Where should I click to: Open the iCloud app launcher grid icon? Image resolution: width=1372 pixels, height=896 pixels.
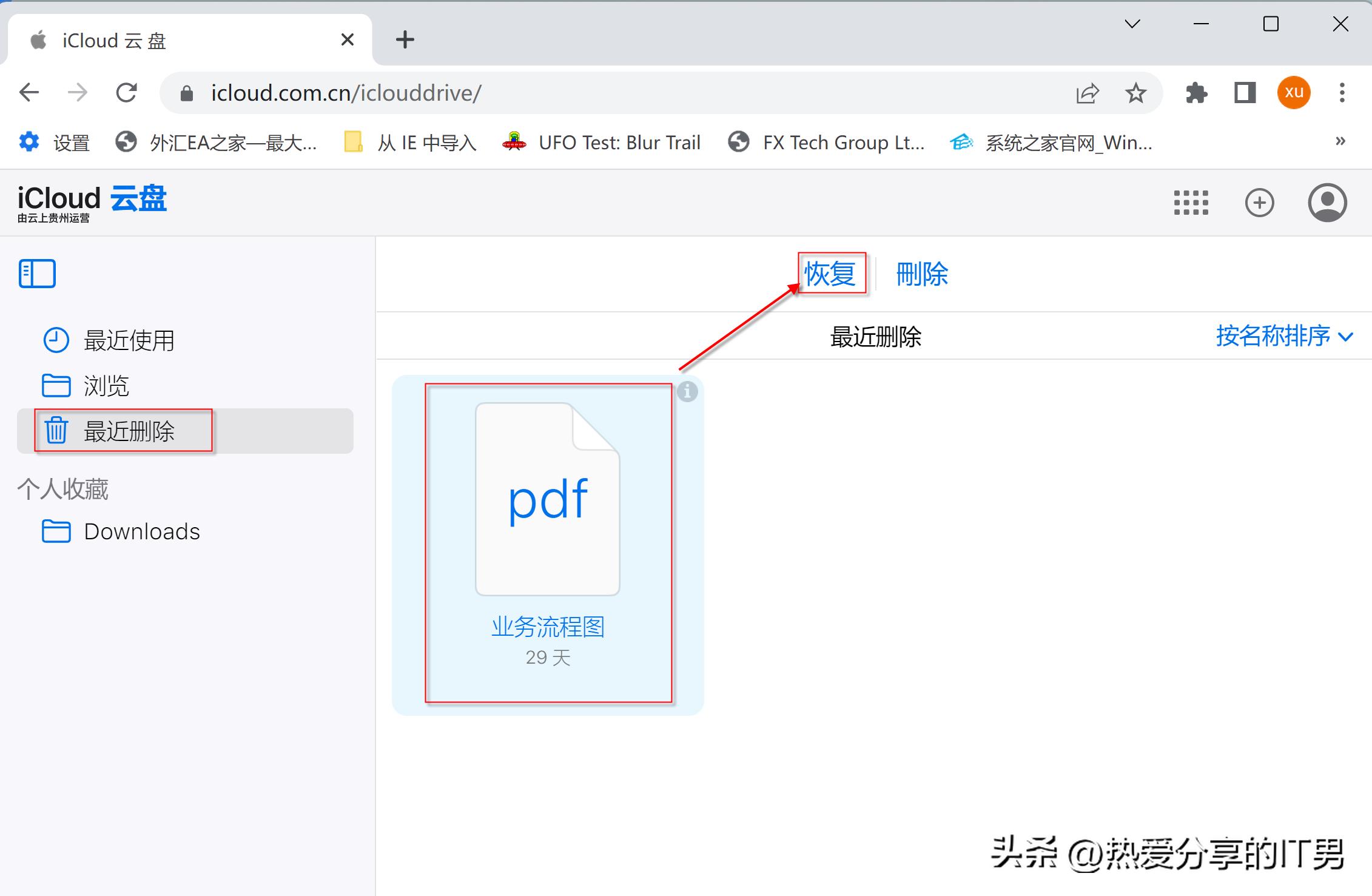click(1190, 203)
